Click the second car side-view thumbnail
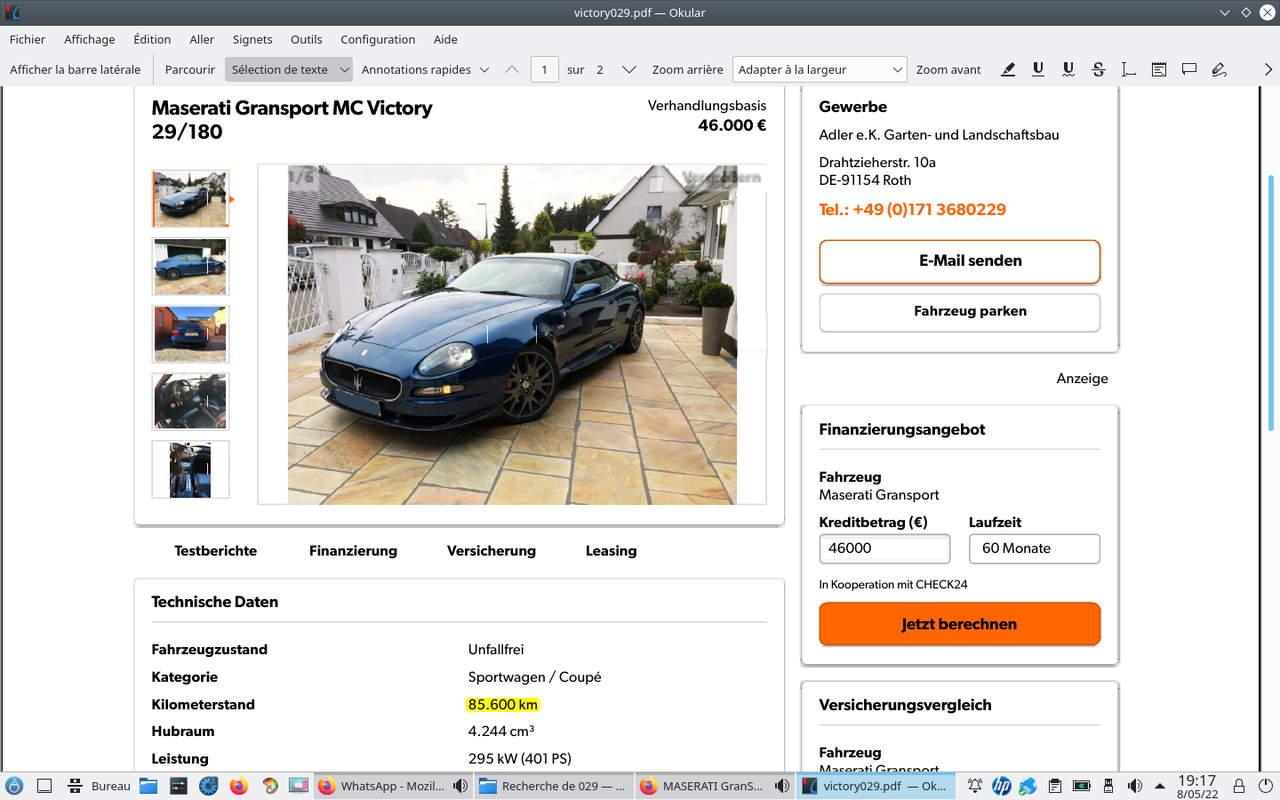This screenshot has width=1280, height=800. click(x=190, y=266)
